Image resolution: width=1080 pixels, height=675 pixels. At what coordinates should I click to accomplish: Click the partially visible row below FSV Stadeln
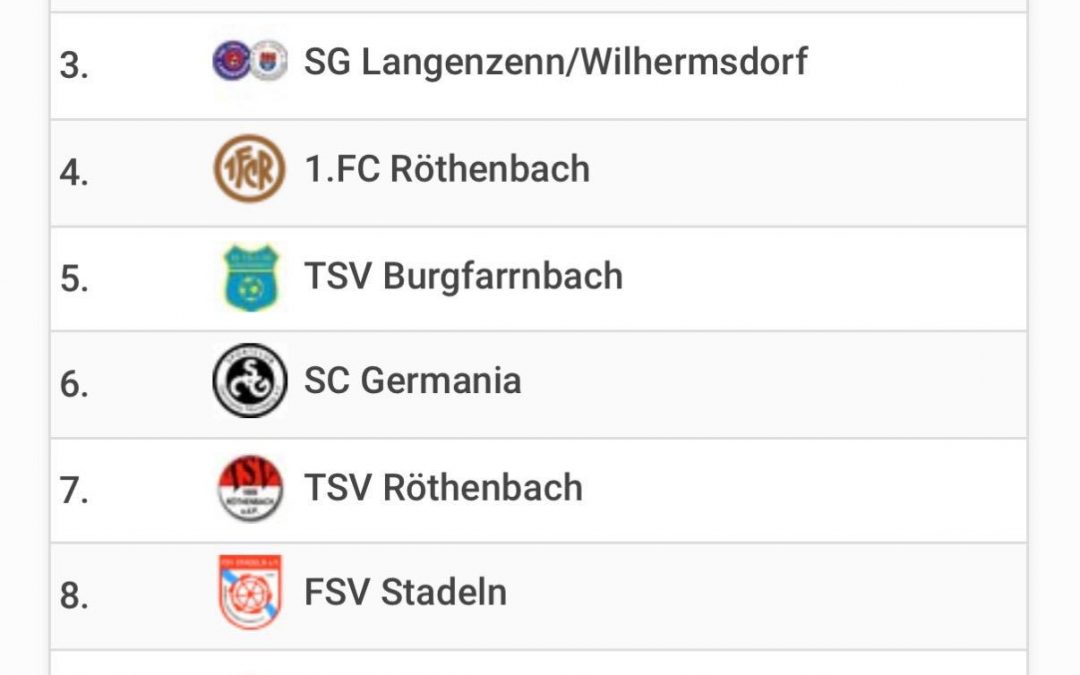538,664
